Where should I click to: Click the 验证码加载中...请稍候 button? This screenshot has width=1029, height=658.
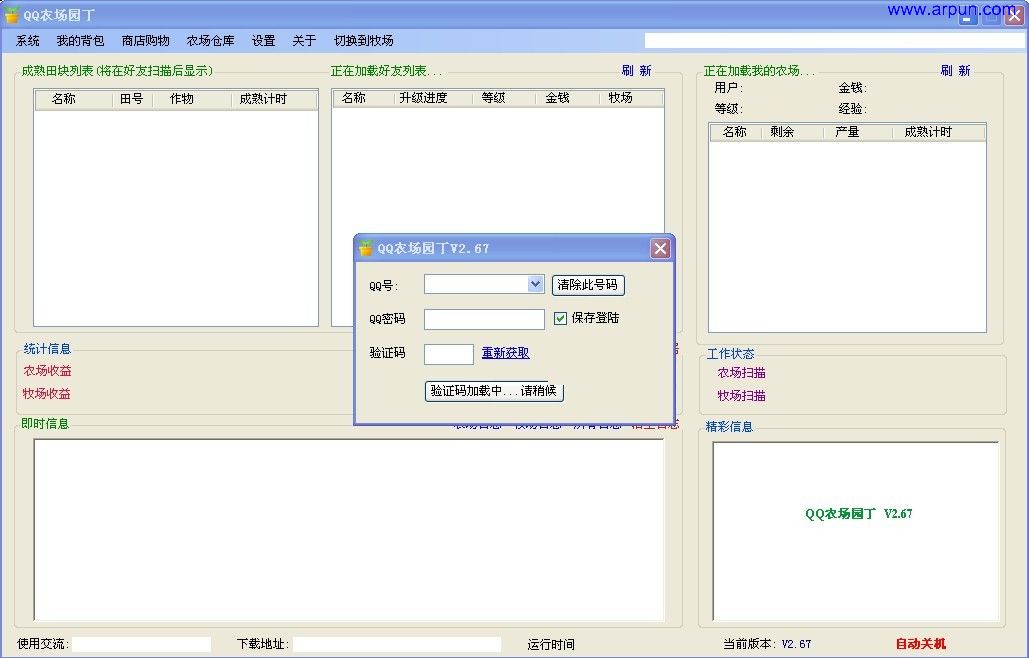click(x=494, y=391)
